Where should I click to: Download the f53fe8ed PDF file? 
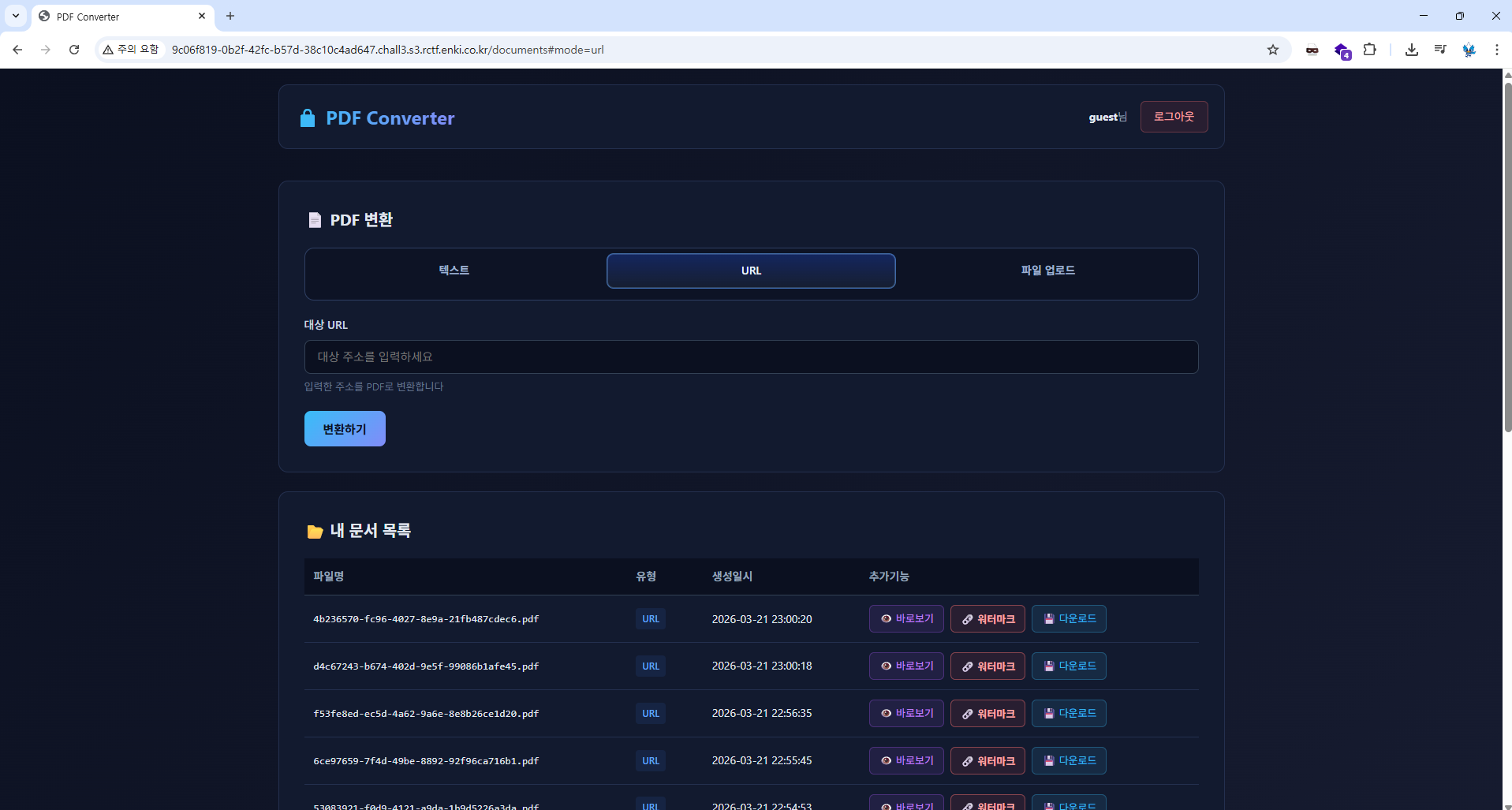tap(1069, 714)
